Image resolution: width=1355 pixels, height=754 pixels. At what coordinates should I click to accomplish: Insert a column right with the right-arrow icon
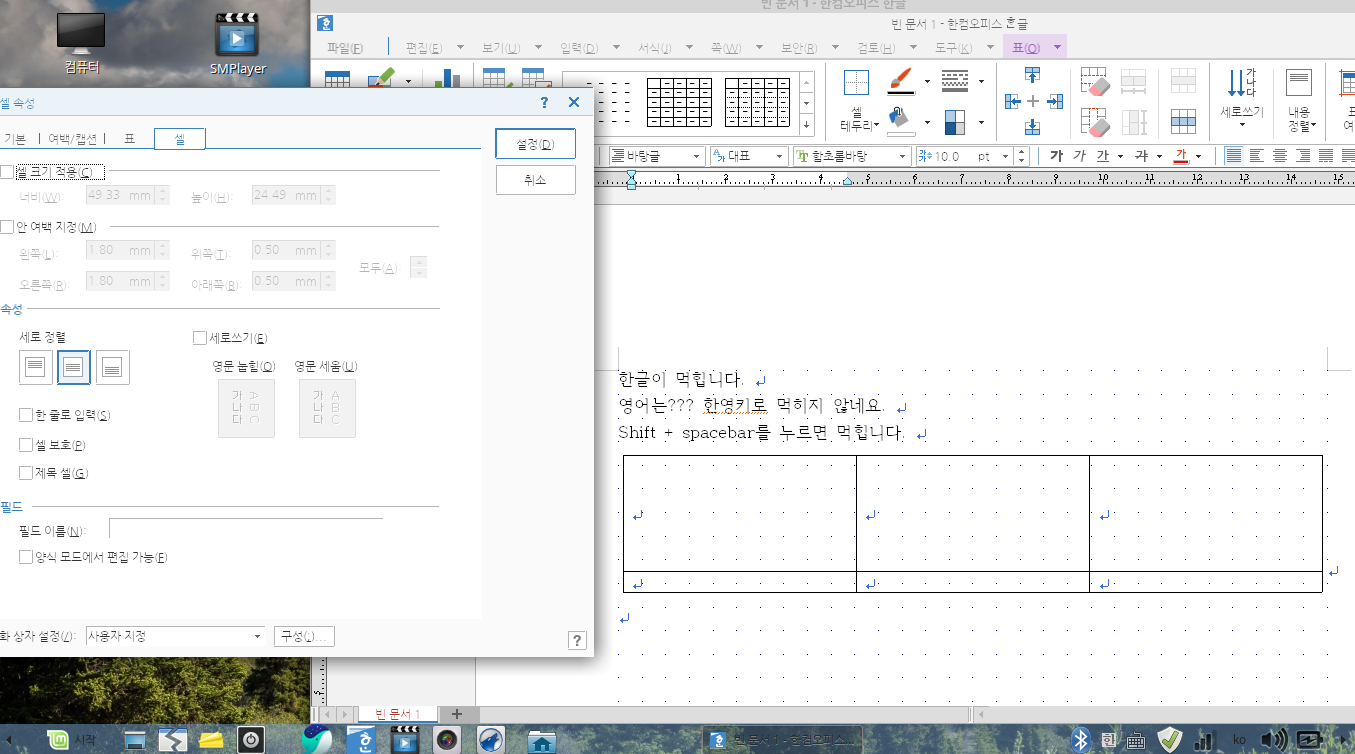pos(1054,101)
